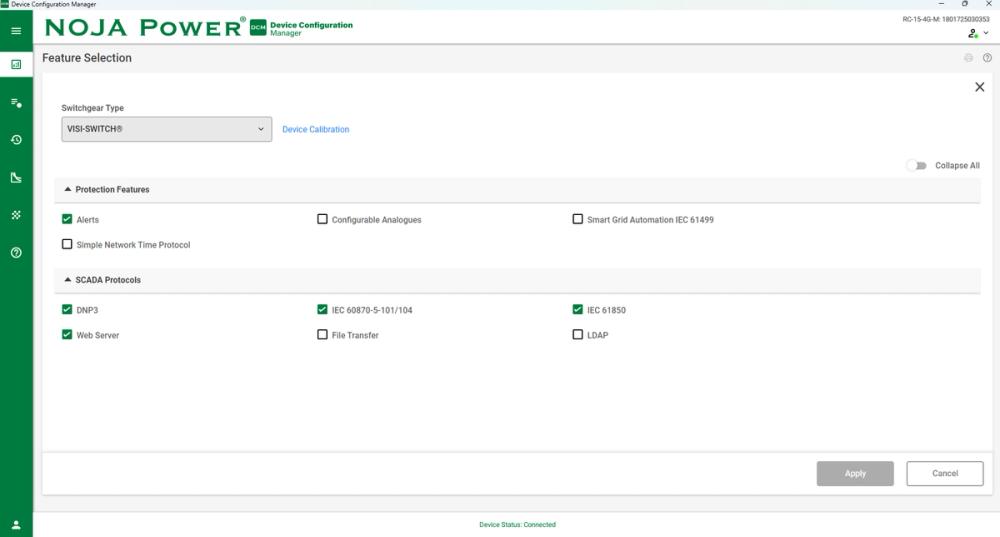Toggle the Collapse All switch
The height and width of the screenshot is (537, 1000).
click(x=917, y=165)
